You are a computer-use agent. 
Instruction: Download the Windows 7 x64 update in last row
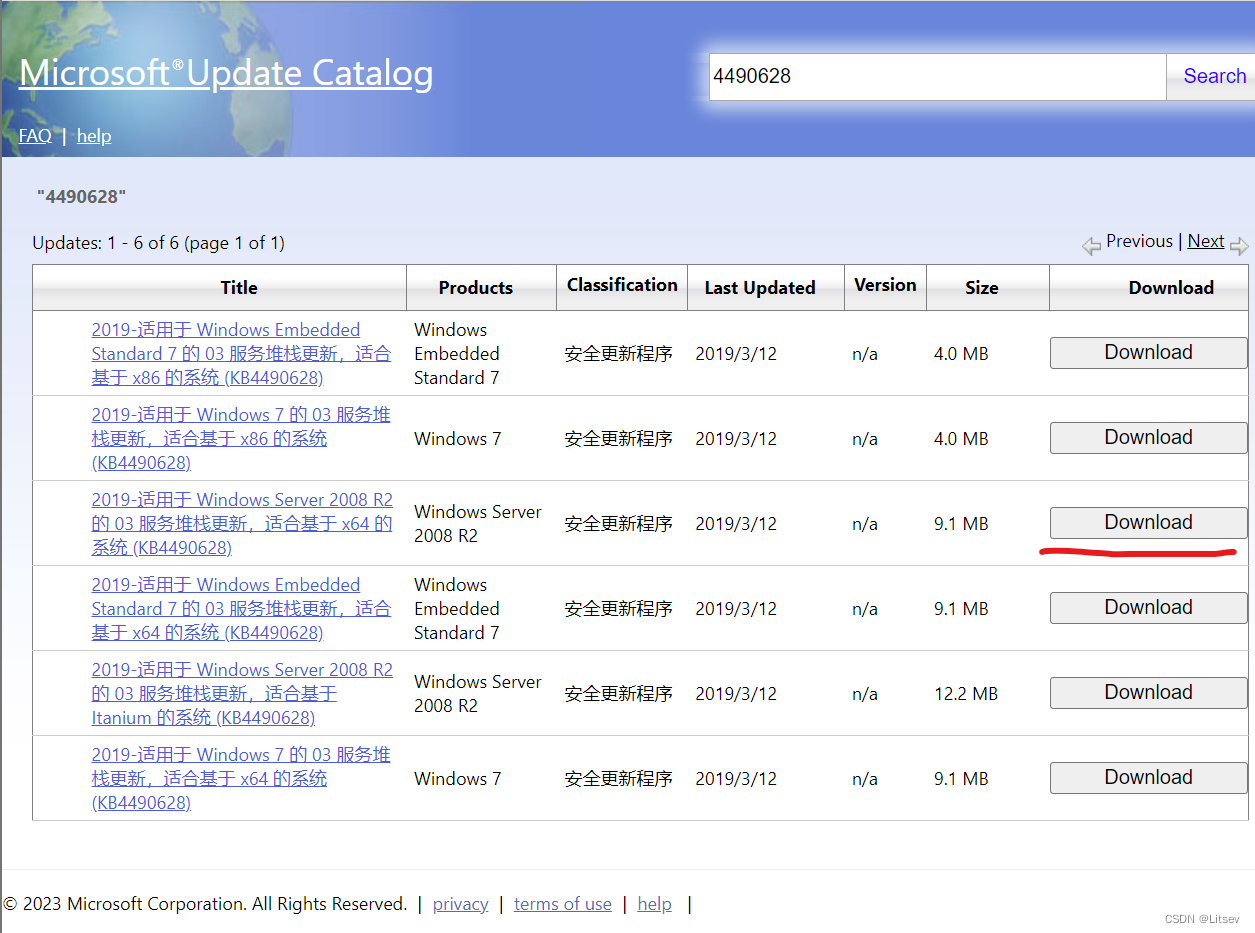(x=1148, y=777)
